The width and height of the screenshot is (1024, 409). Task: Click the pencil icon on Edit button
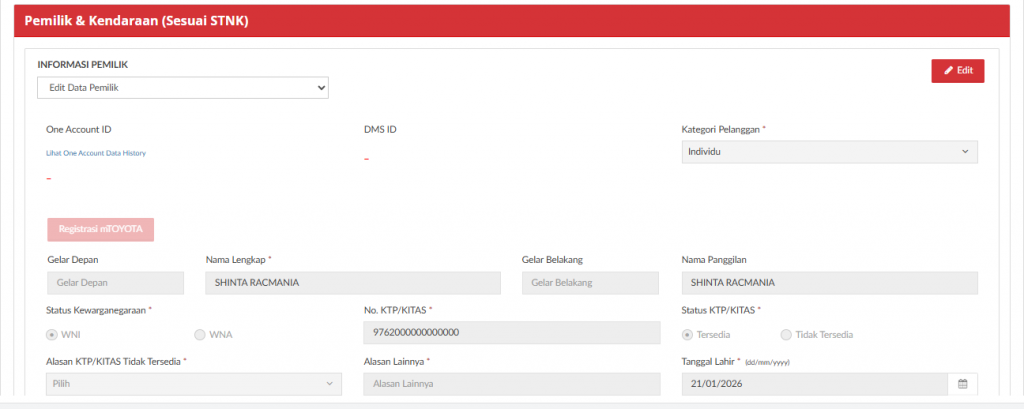[x=948, y=70]
